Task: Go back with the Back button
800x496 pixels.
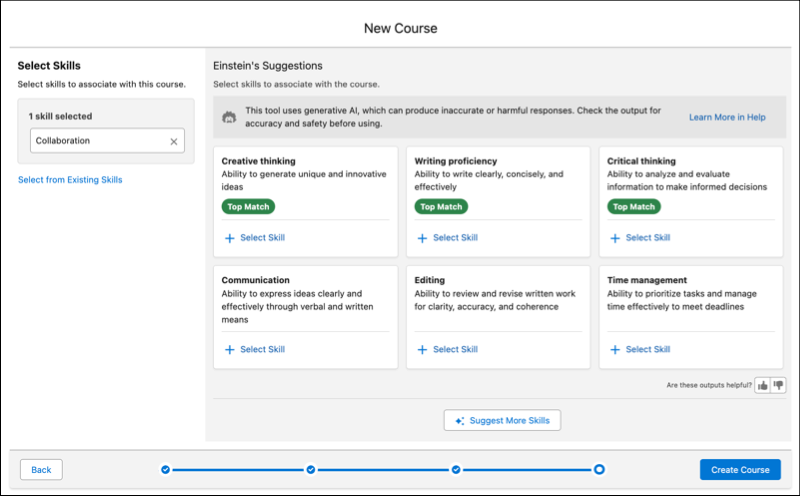Action: point(41,469)
